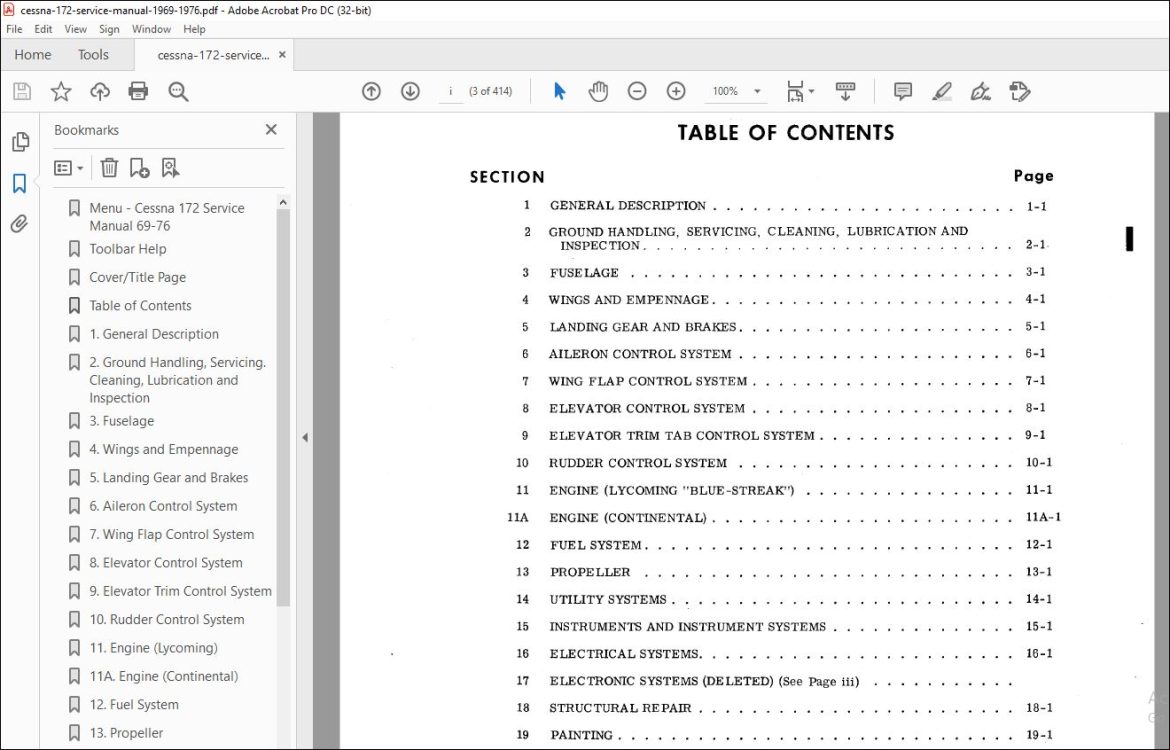Zoom in with the plus icon
Image resolution: width=1170 pixels, height=750 pixels.
click(675, 91)
